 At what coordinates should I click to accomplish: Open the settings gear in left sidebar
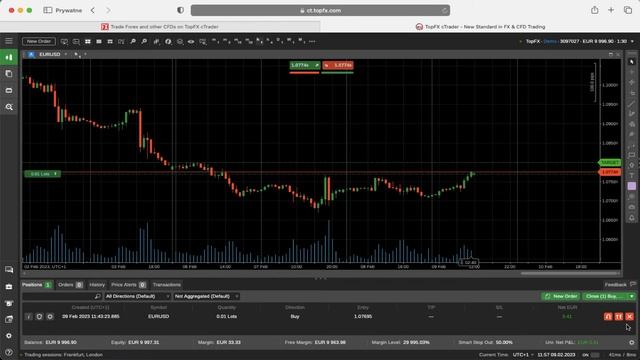(9, 336)
